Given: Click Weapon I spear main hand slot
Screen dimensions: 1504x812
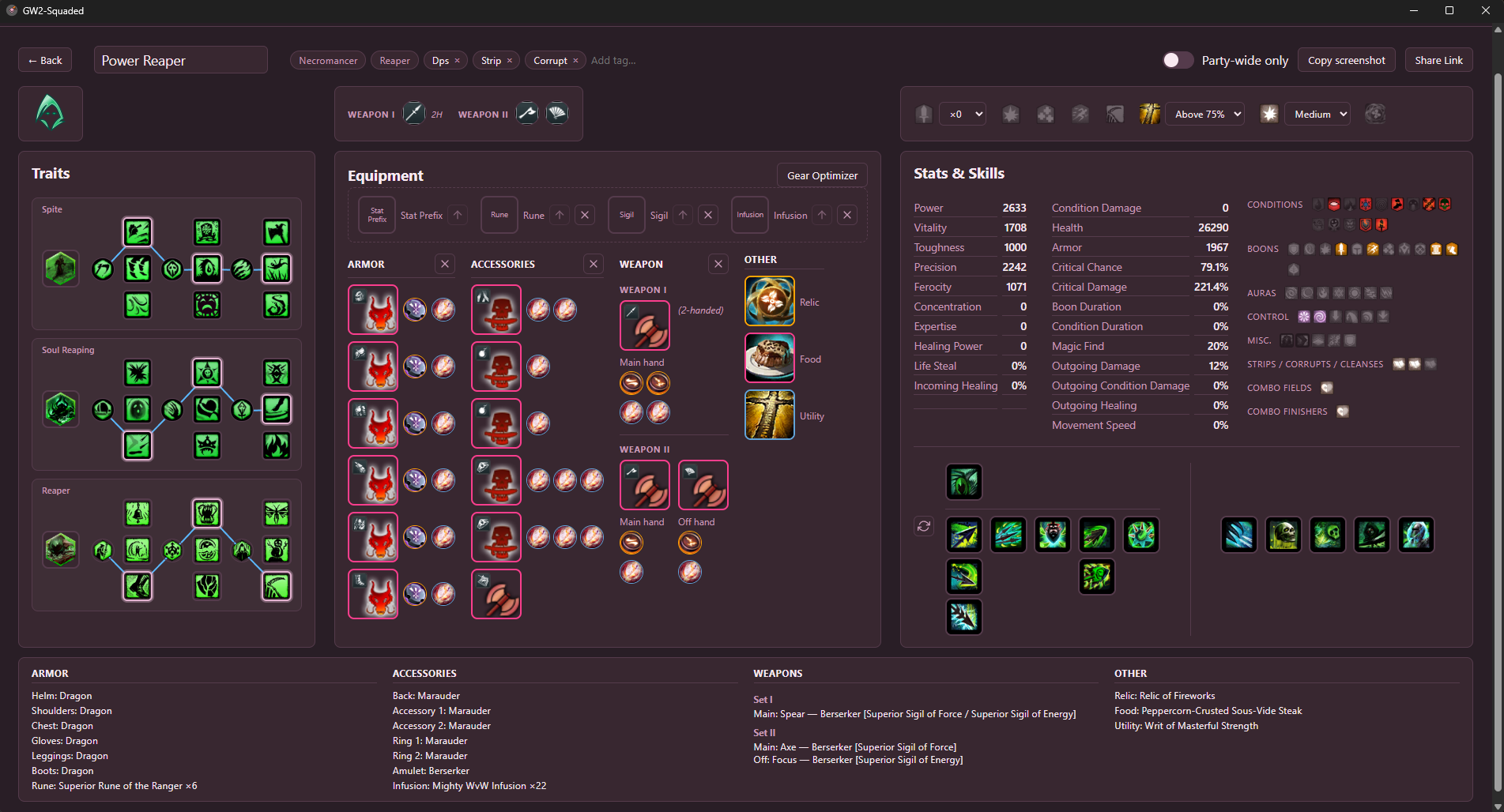Looking at the screenshot, I should (x=645, y=325).
